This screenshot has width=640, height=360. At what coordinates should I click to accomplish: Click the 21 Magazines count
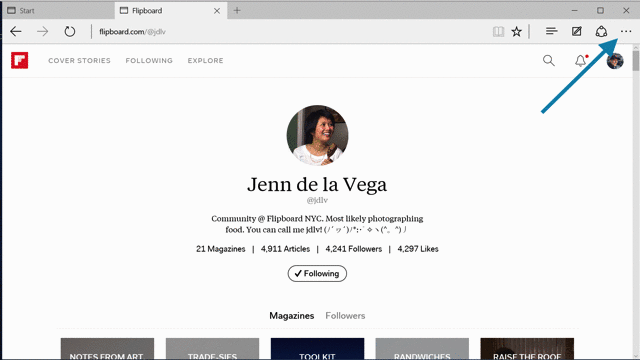click(x=220, y=249)
